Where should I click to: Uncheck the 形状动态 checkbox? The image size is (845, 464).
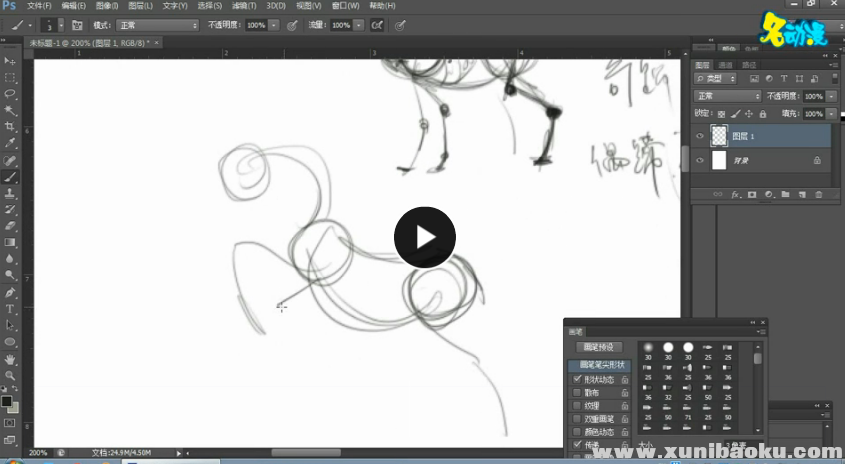click(576, 380)
